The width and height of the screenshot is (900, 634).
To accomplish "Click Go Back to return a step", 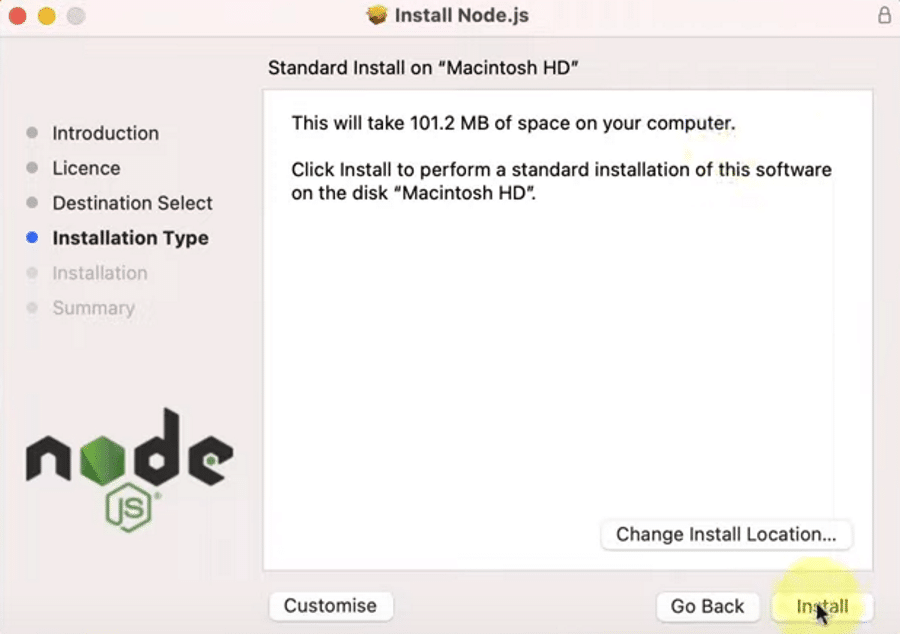I will [708, 606].
